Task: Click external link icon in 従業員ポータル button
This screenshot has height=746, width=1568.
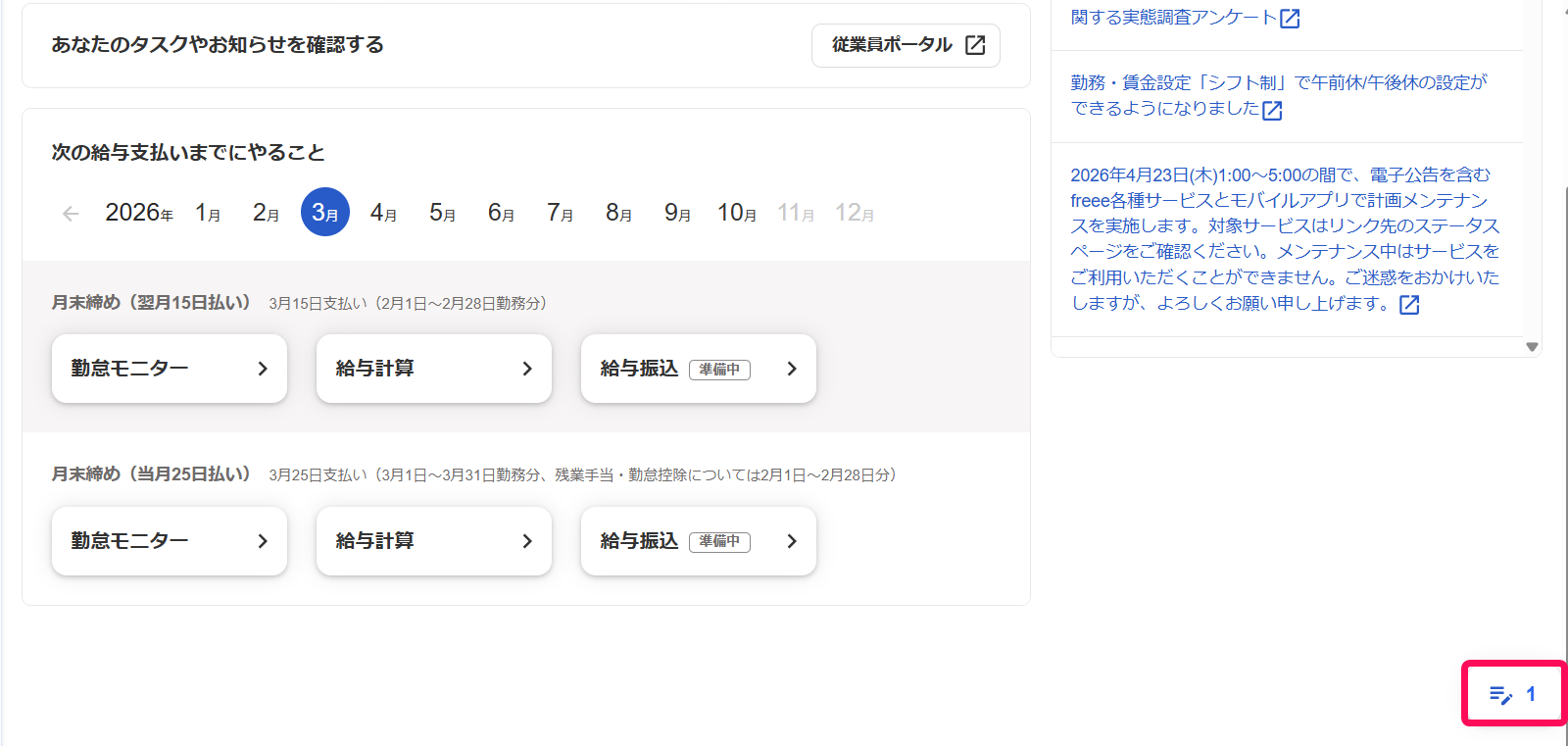Action: tap(975, 45)
